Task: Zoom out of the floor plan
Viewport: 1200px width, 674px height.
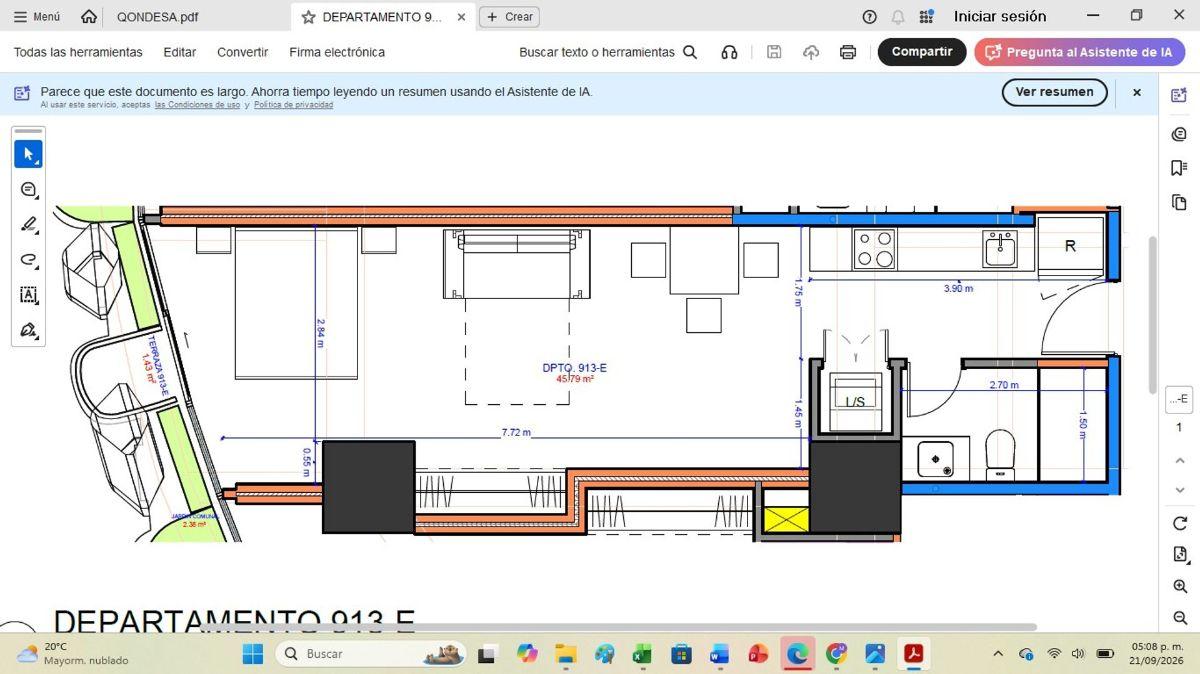Action: click(x=1180, y=617)
